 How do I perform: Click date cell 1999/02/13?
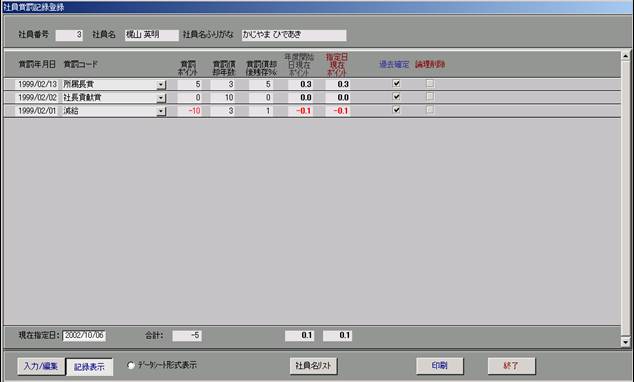37,84
